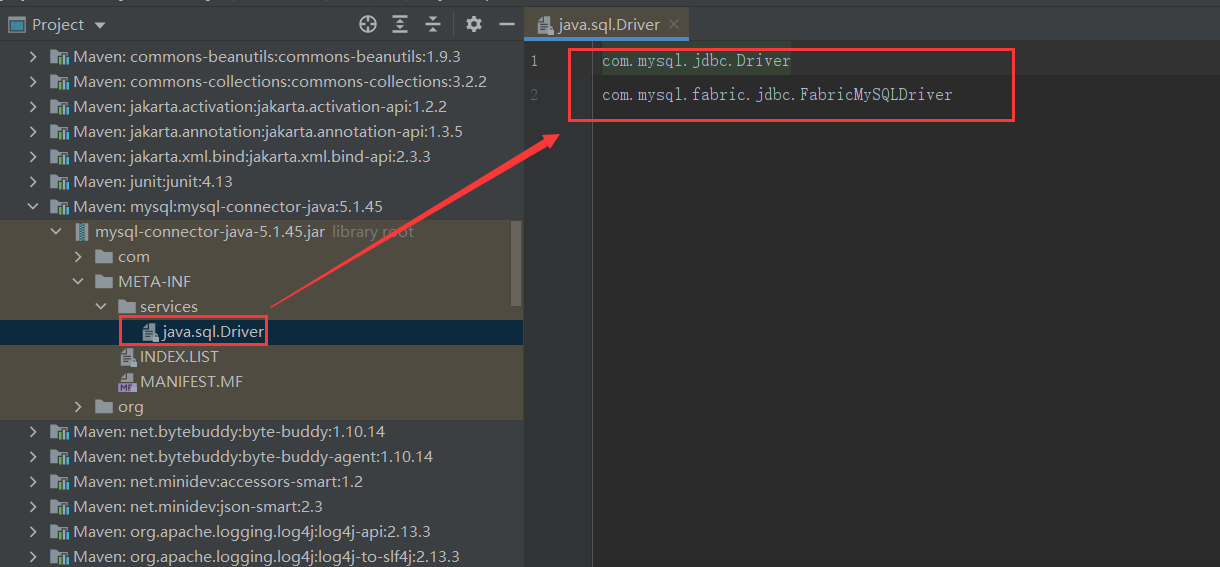Collapse the services folder

pos(101,306)
